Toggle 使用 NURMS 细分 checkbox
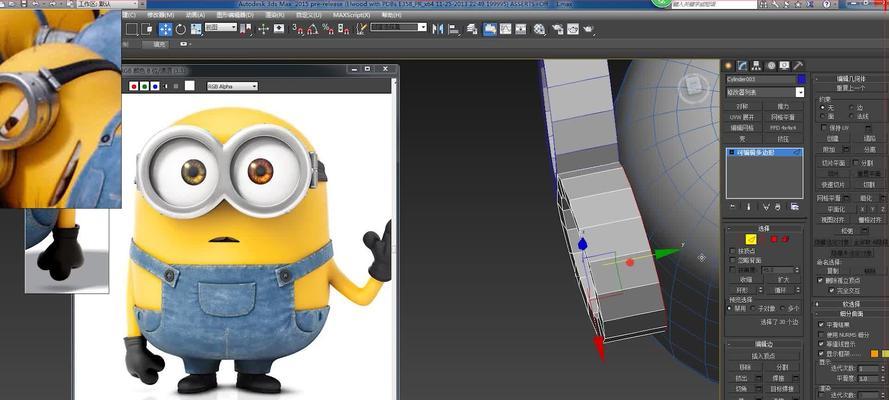Viewport: 889px width, 400px height. 821,334
